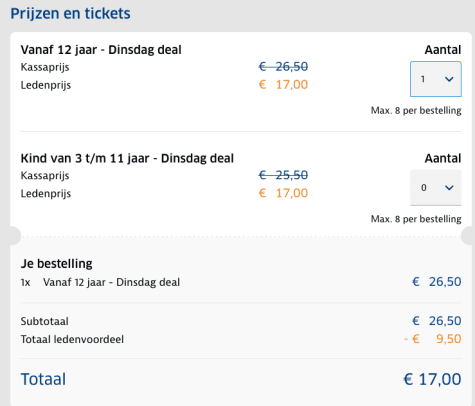Screen dimensions: 475x406
Task: Select the Kind van 3 t/m 11 jaar title
Action: point(127,158)
